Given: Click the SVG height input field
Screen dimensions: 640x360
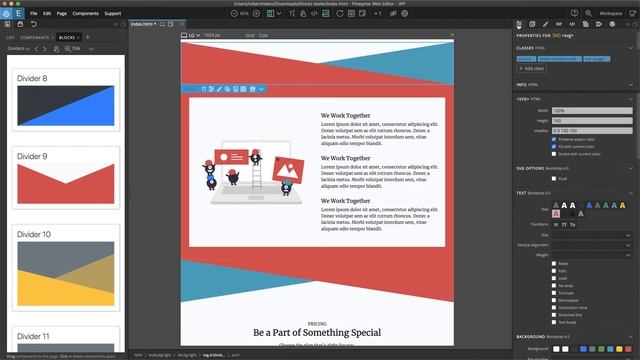Looking at the screenshot, I should 592,121.
